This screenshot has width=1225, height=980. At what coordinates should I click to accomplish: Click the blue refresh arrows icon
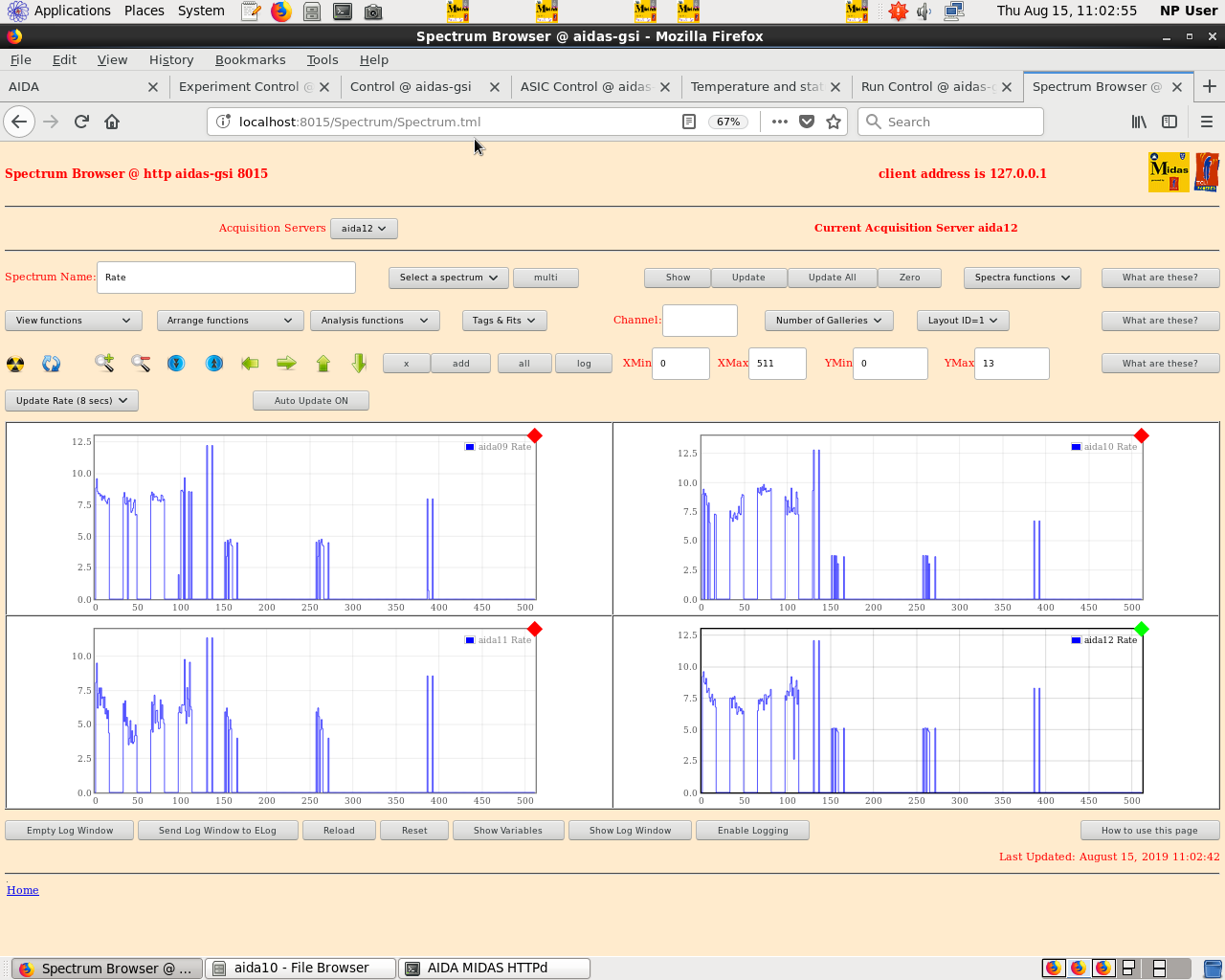pyautogui.click(x=52, y=364)
